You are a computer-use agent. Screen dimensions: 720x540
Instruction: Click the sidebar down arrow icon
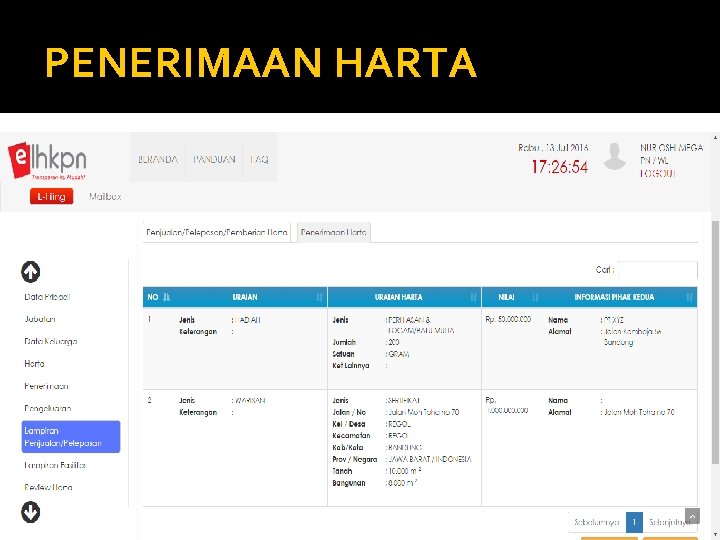30,512
